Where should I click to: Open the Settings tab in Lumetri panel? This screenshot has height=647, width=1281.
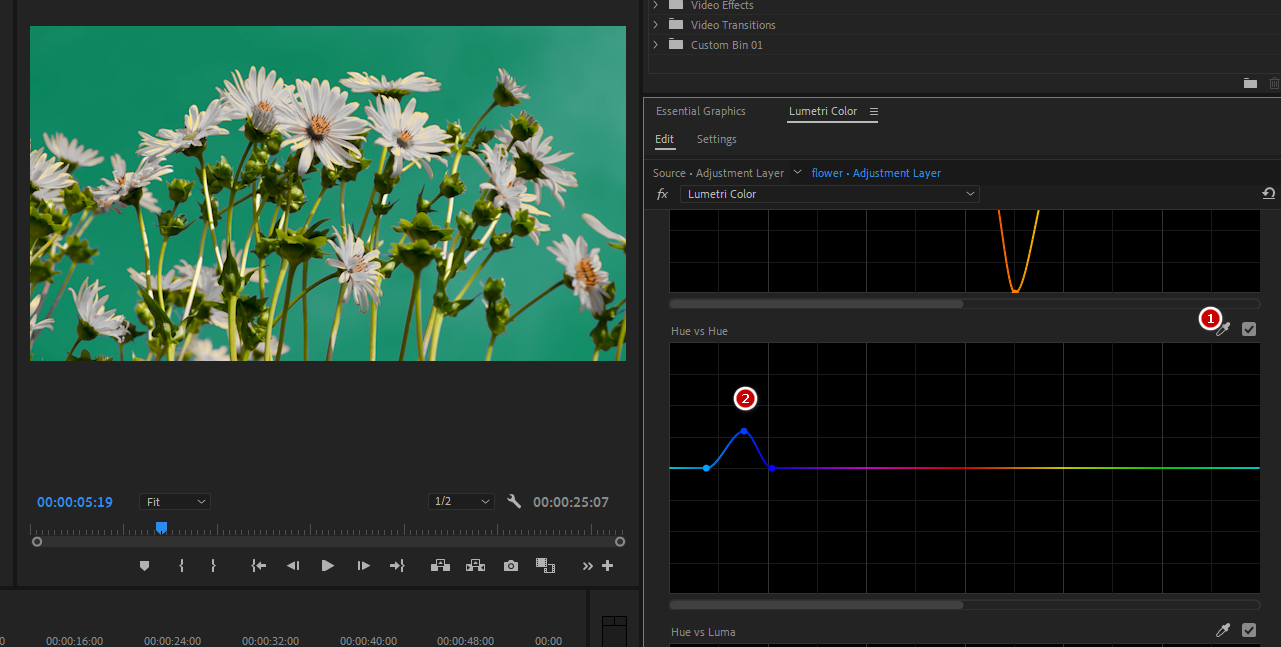coord(716,139)
